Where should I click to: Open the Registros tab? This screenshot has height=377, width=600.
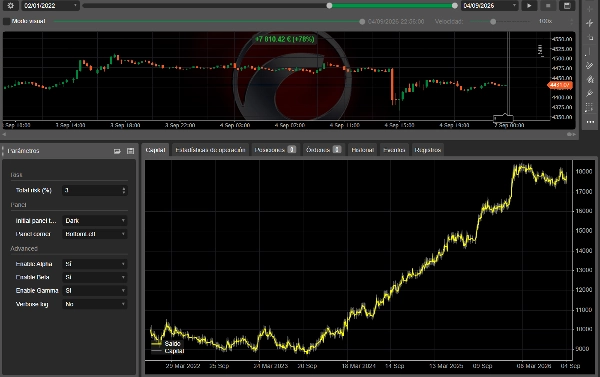pyautogui.click(x=427, y=150)
